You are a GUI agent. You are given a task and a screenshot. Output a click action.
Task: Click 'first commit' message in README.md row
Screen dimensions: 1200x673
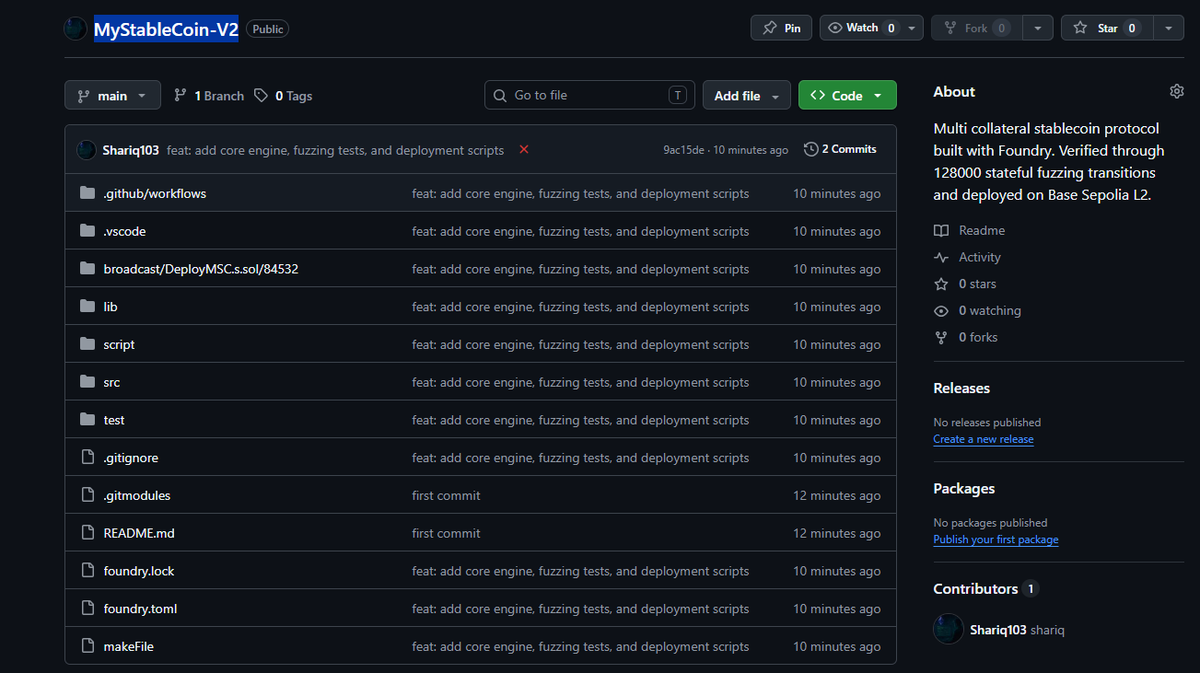click(x=446, y=533)
